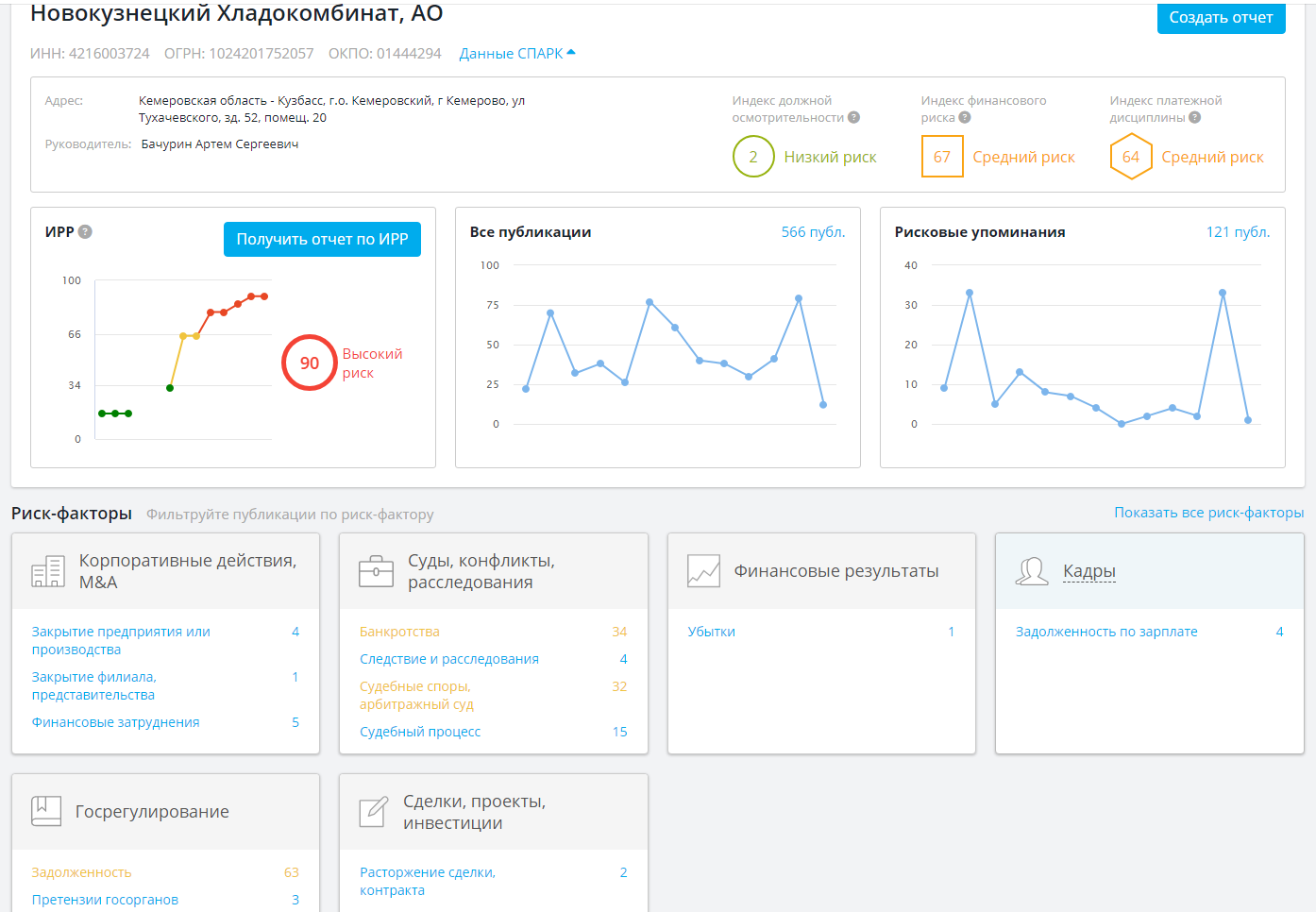This screenshot has width=1316, height=912.
Task: Click help icon beside Индекс финансового риска
Action: 964,118
